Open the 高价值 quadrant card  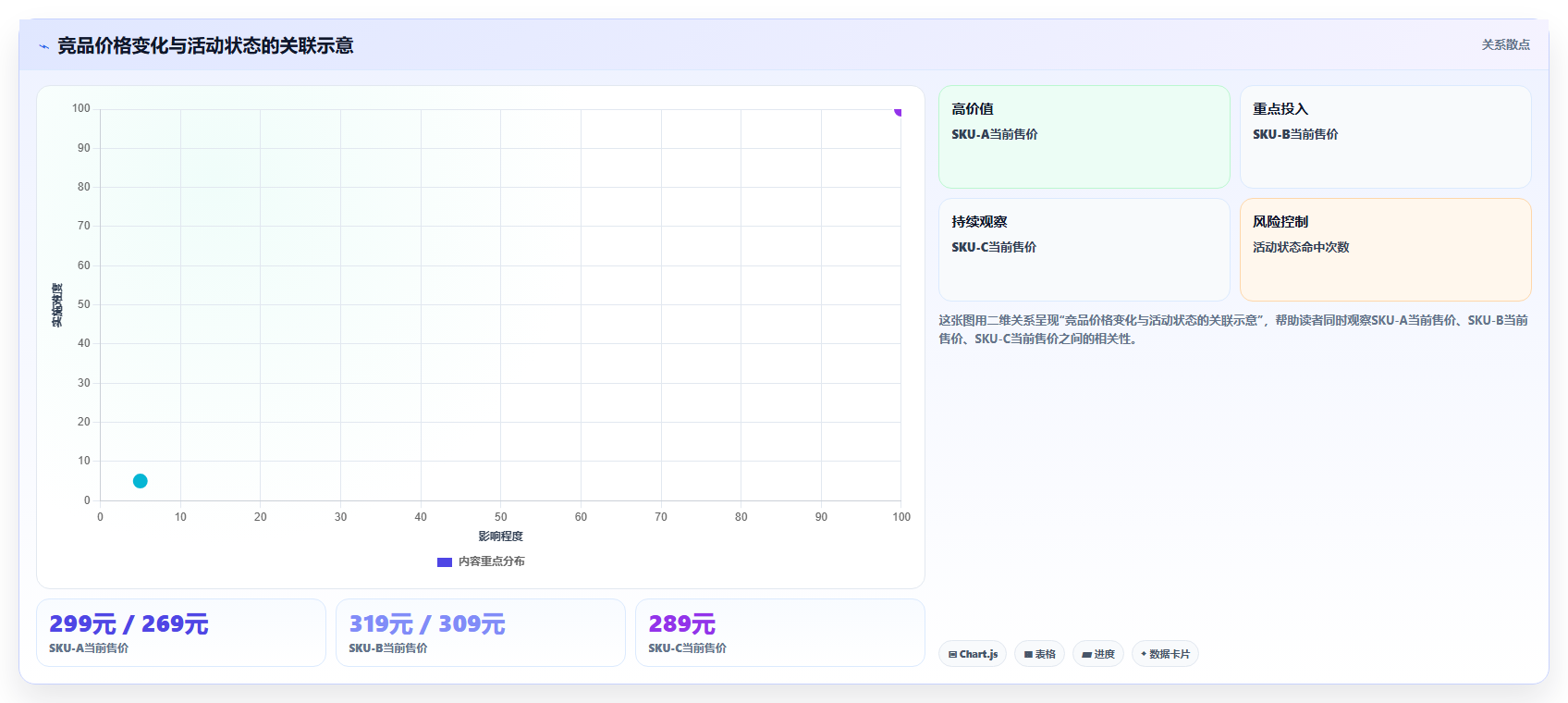[1084, 137]
